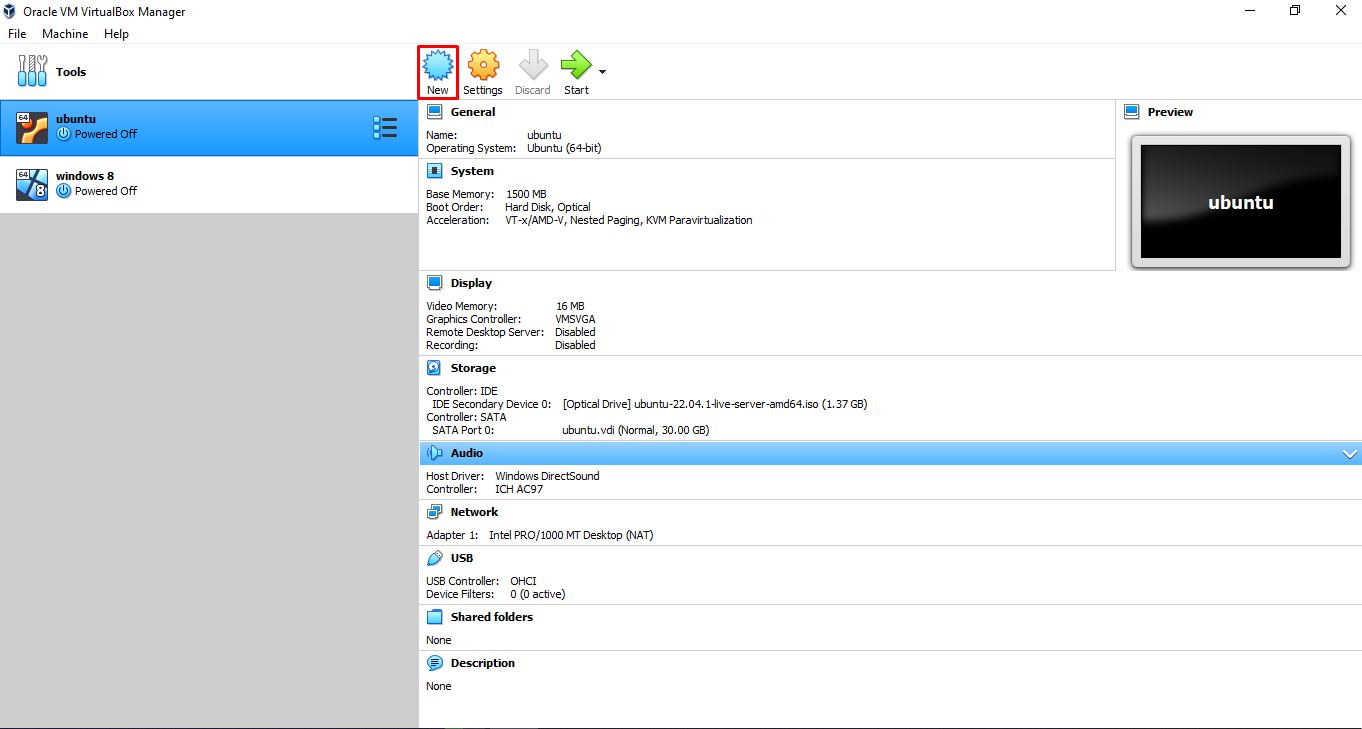Click the Tools label in sidebar
Screen dimensions: 1362x729
tap(71, 72)
